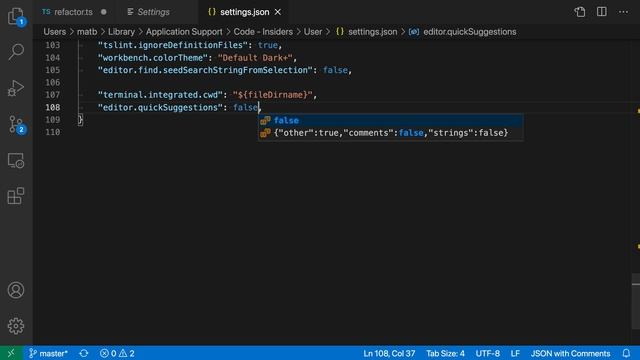Screen dimensions: 640x360
Task: Click 'Library' breadcrumb segment
Action: pyautogui.click(x=121, y=32)
